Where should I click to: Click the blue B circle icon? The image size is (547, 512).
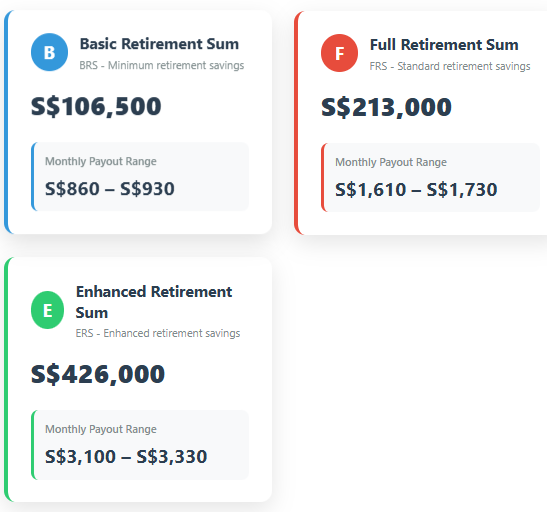pos(49,52)
